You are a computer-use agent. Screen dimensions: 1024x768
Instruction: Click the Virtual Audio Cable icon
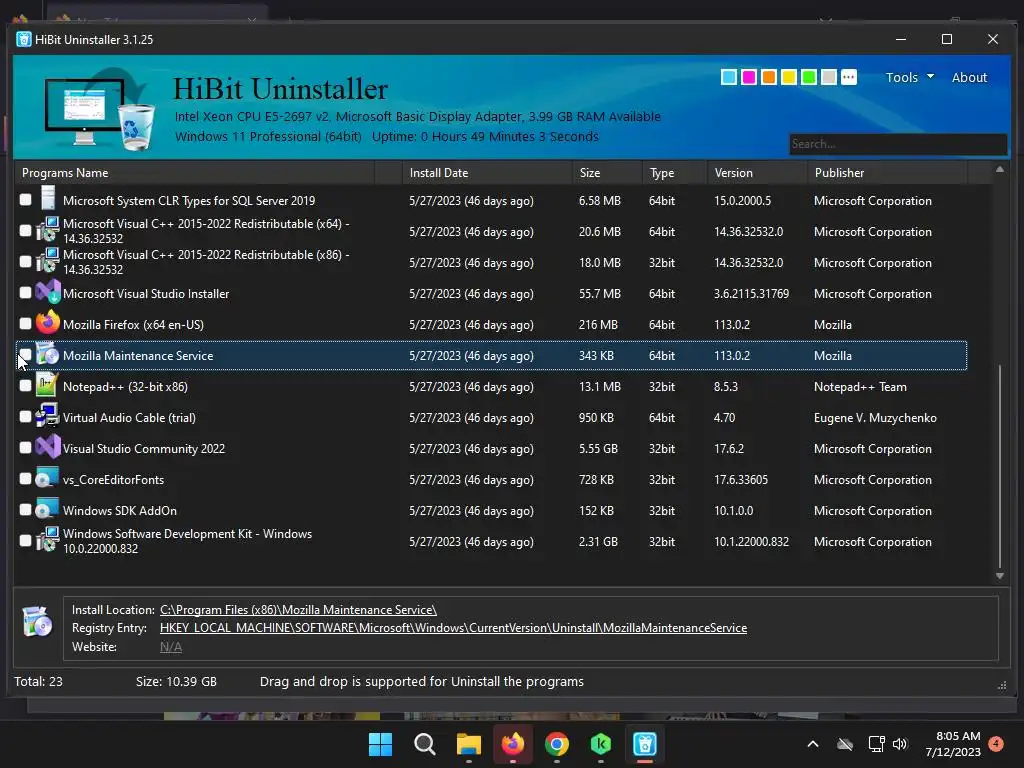click(48, 417)
